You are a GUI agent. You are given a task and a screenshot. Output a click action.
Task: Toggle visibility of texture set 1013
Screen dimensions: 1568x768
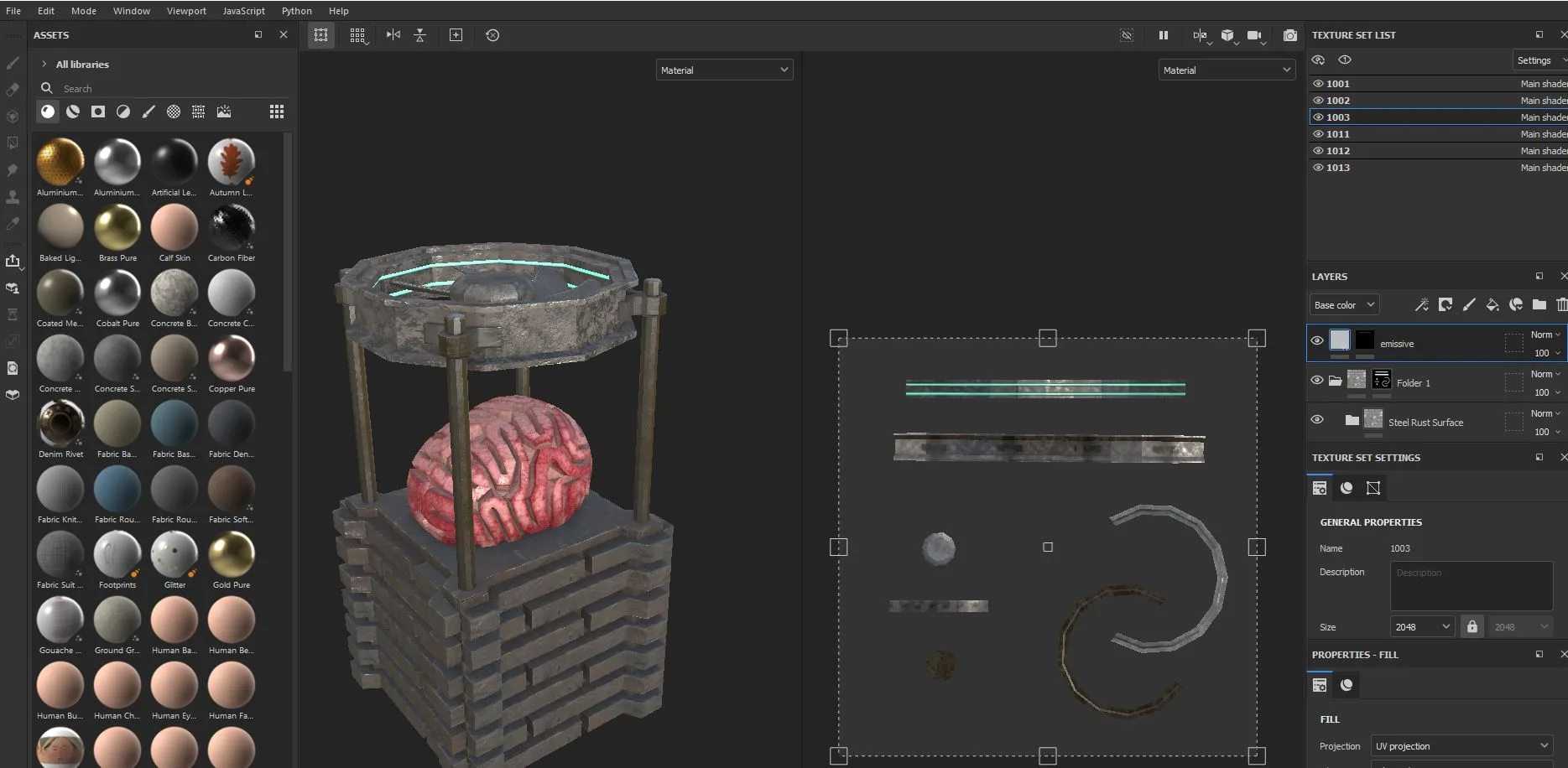pyautogui.click(x=1318, y=168)
